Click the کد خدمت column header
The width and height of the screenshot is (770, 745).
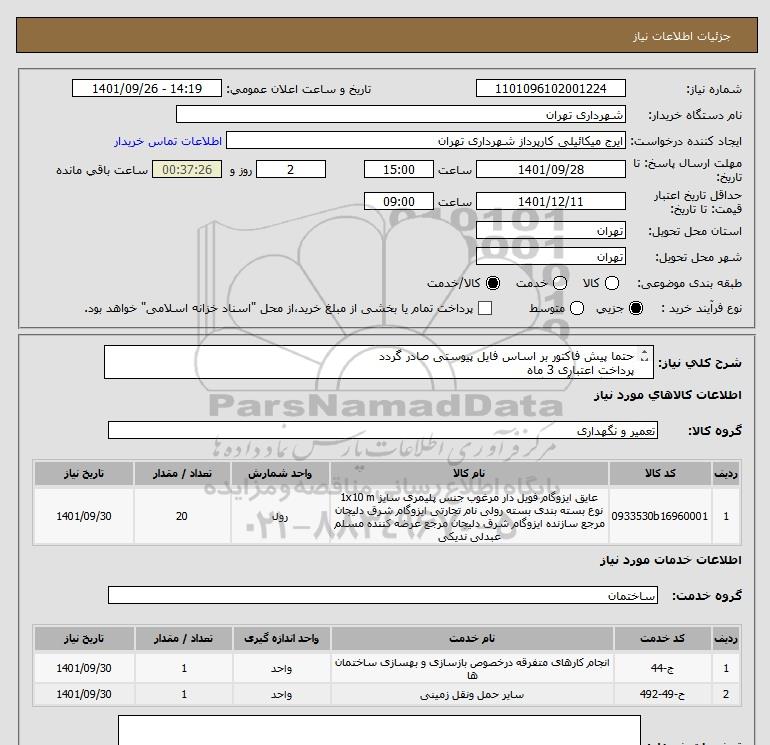click(662, 638)
